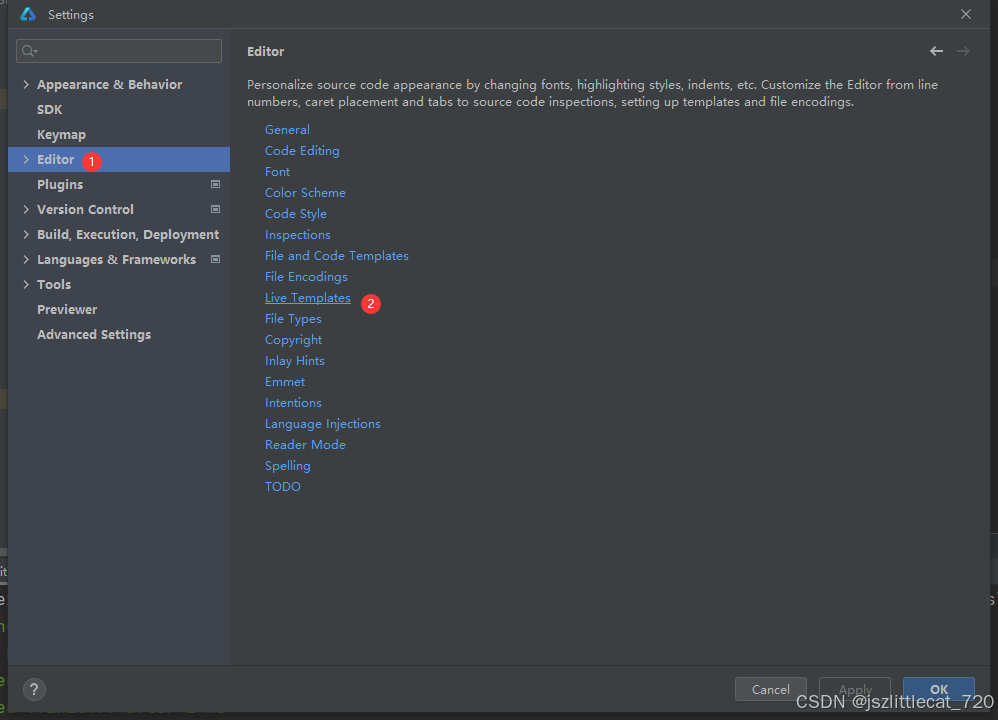Select Keymap in the settings tree

pyautogui.click(x=61, y=135)
